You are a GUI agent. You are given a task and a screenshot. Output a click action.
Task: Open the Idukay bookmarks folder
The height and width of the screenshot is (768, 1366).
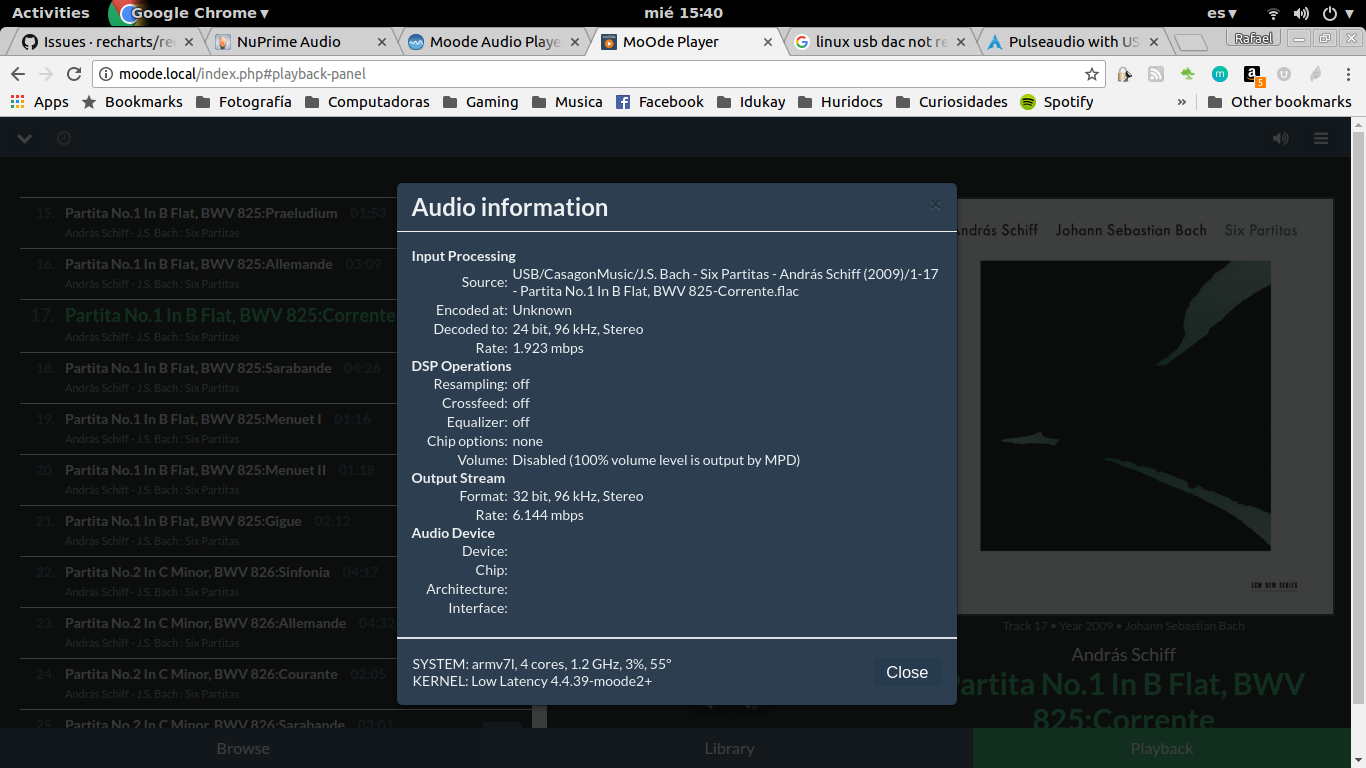(x=751, y=102)
